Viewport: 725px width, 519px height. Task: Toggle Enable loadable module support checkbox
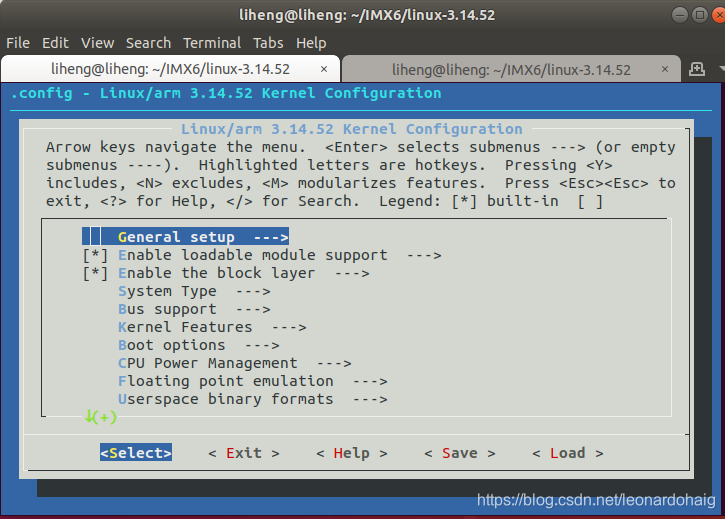(95, 255)
